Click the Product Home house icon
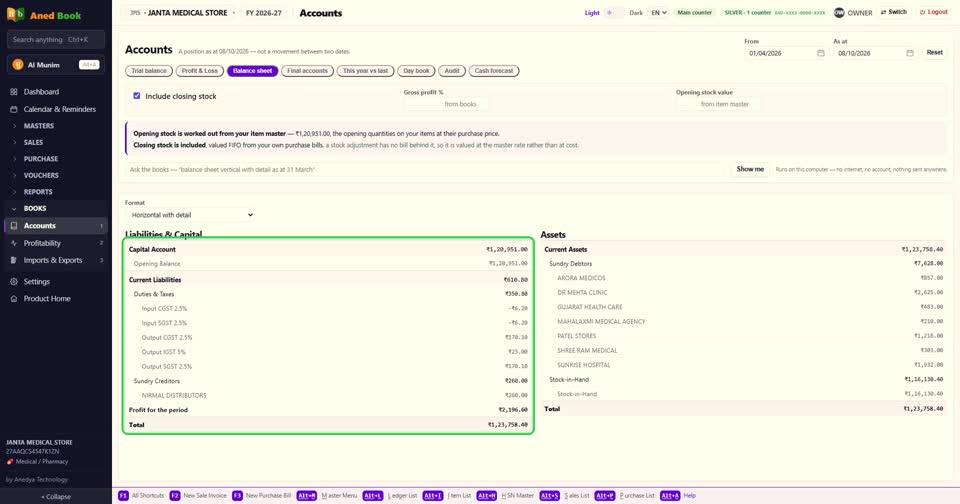960x504 pixels. click(14, 299)
